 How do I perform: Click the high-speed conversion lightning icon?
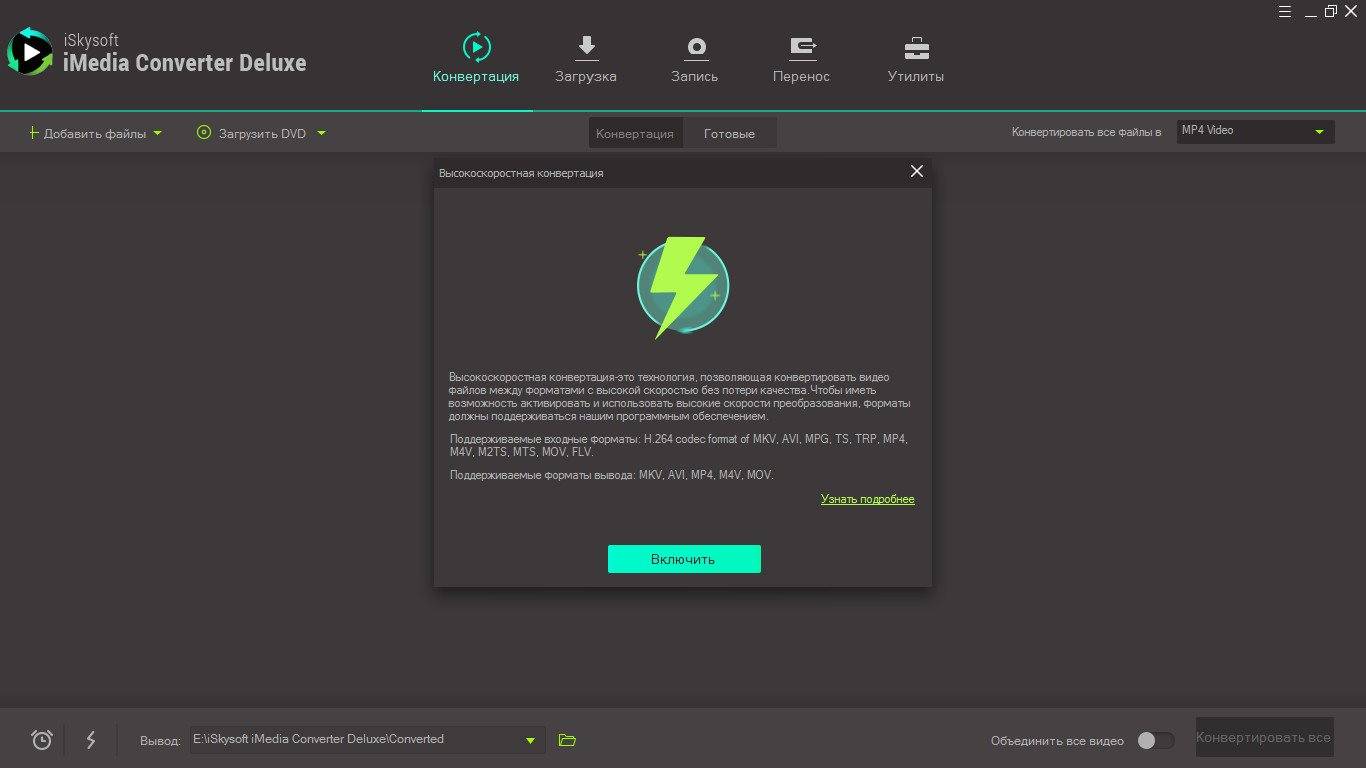point(91,740)
